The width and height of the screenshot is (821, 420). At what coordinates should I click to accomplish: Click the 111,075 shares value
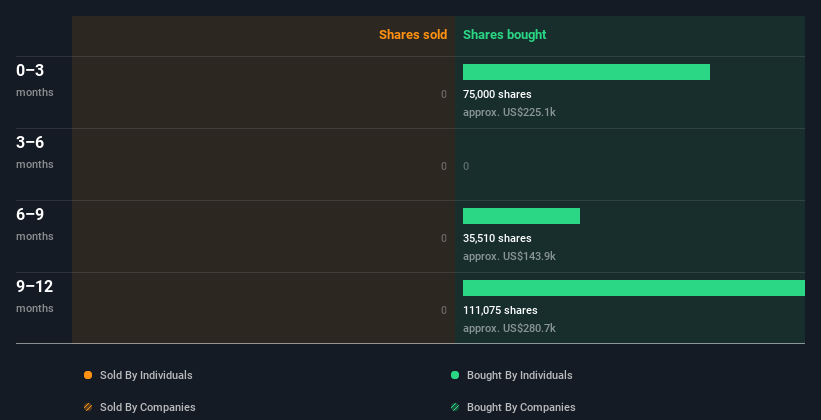500,311
